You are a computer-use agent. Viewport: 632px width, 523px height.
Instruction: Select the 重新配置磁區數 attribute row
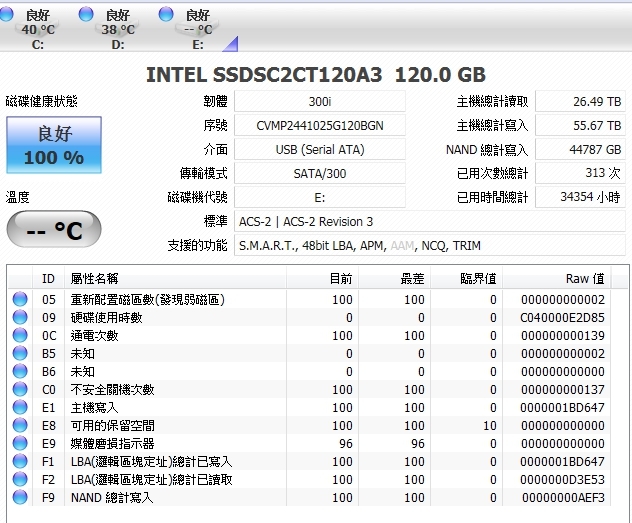[x=309, y=299]
